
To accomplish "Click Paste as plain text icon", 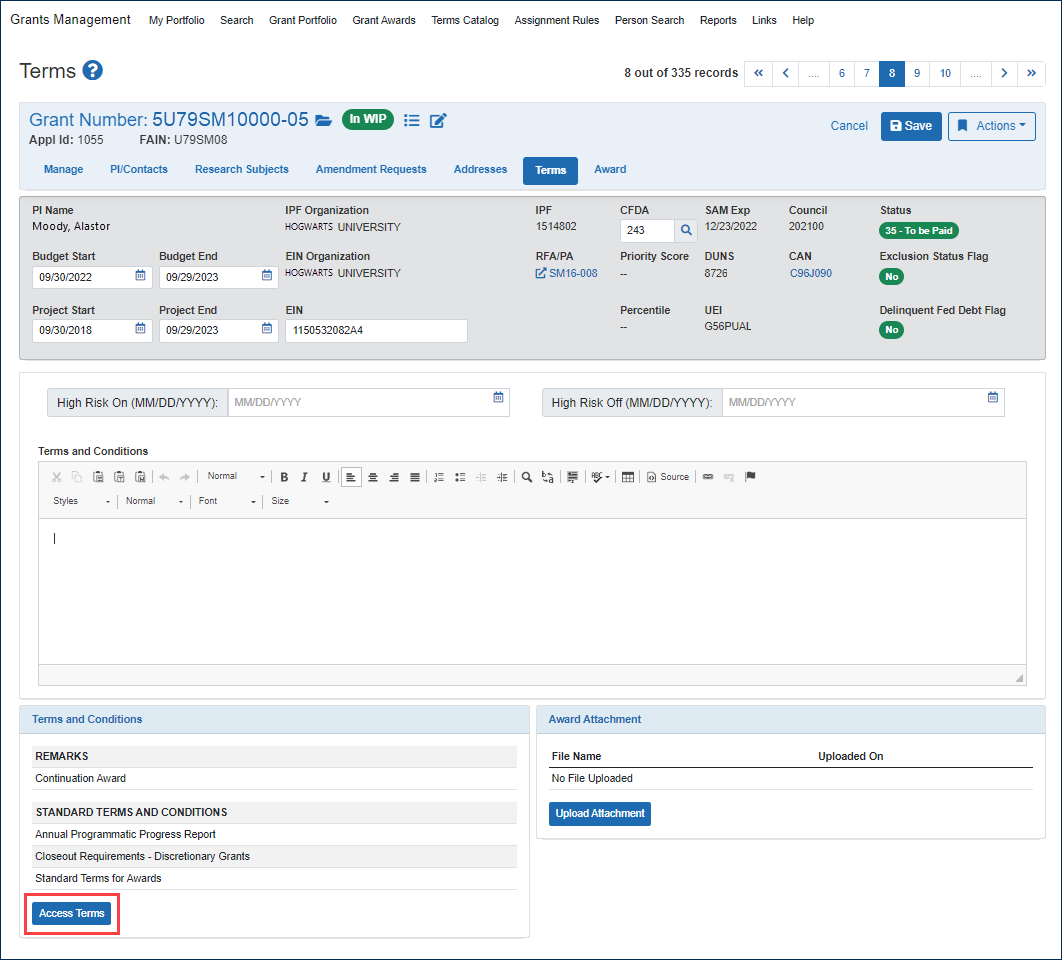I will tap(119, 477).
